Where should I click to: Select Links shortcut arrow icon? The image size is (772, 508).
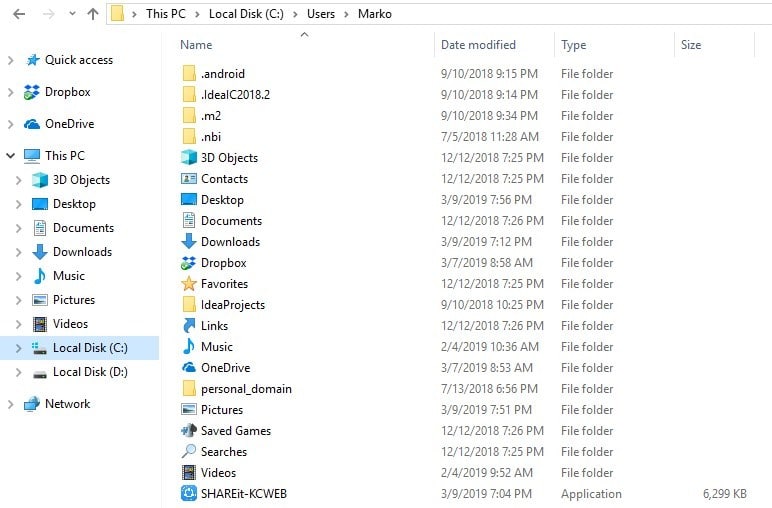coord(189,325)
